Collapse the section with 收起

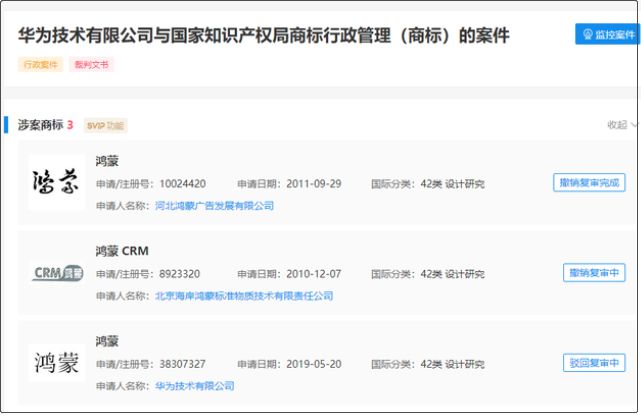[622, 125]
